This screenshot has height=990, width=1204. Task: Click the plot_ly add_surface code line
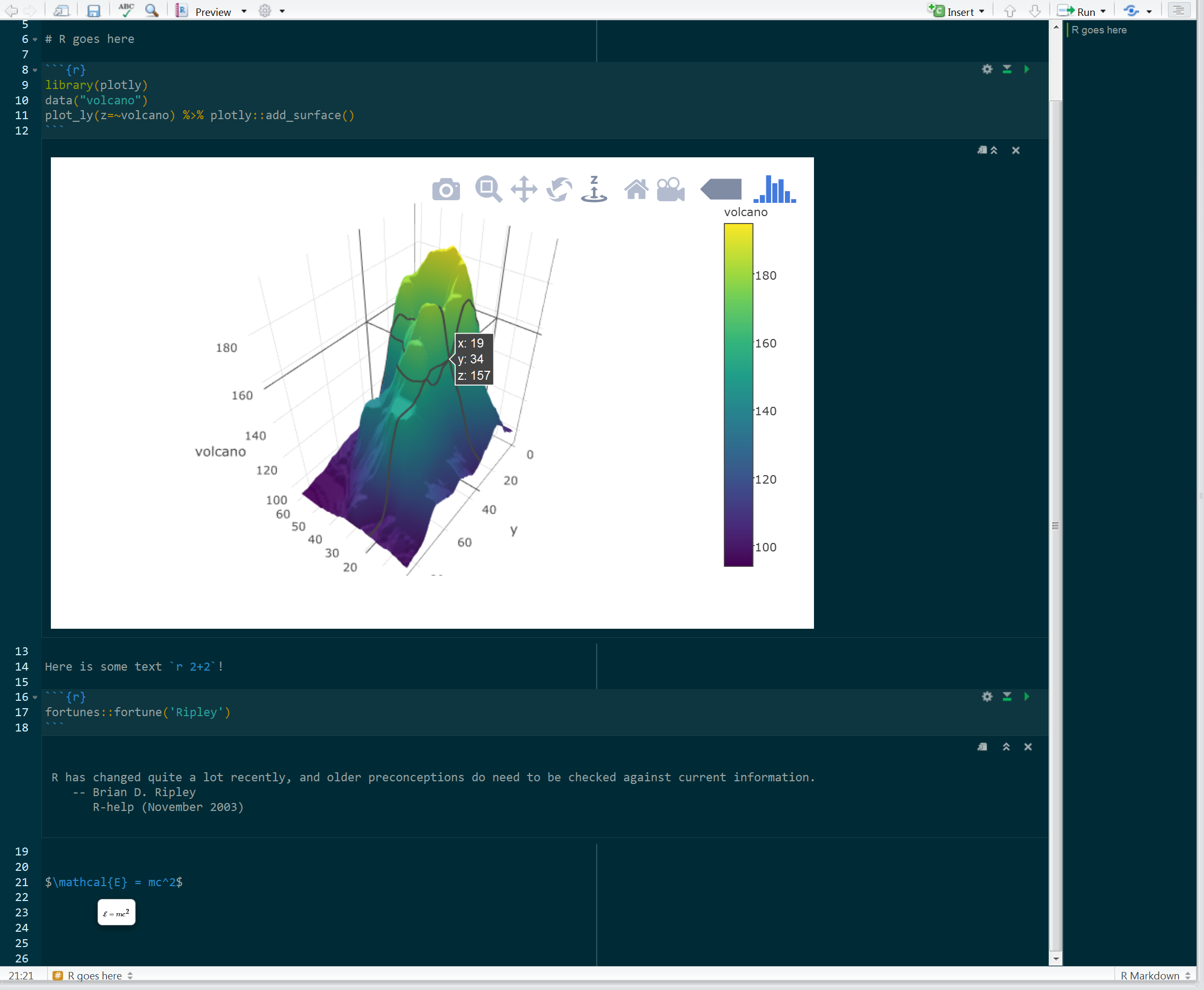pos(200,115)
